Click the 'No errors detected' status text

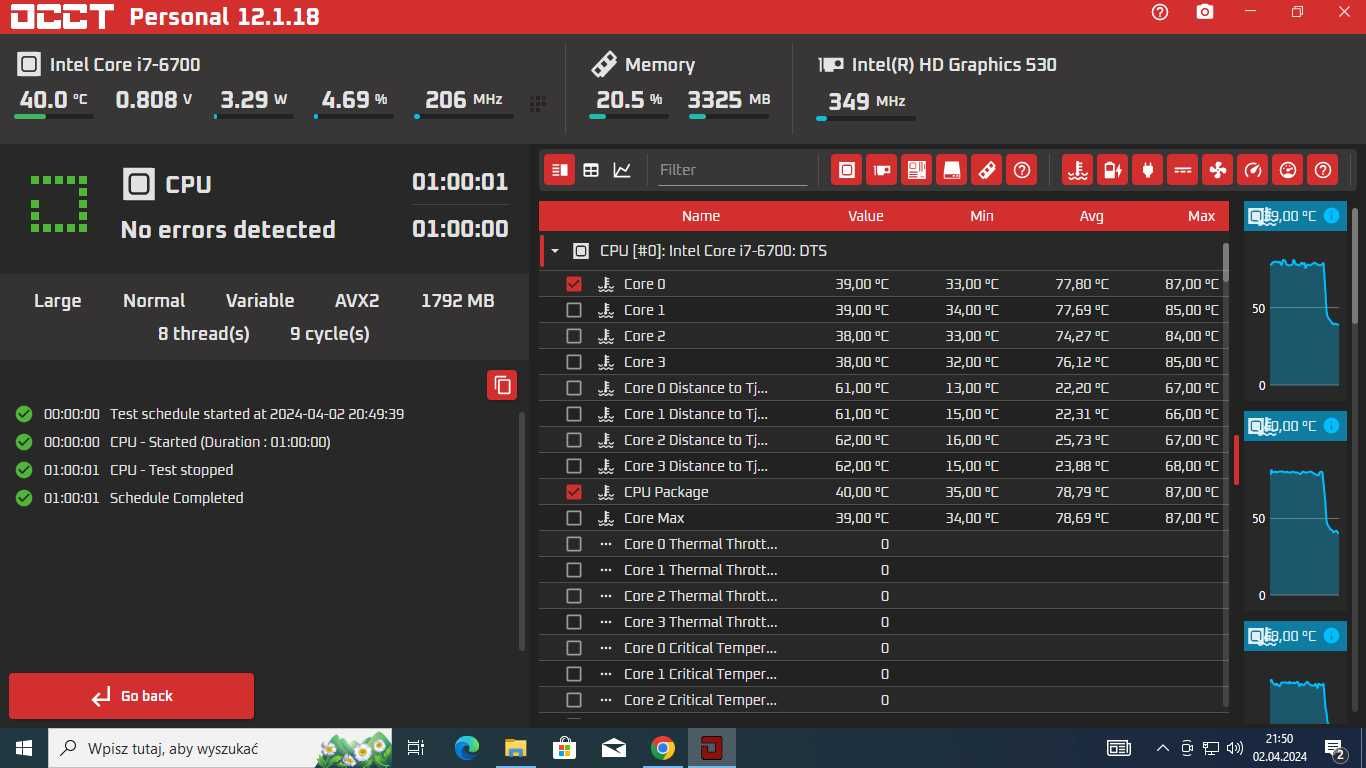(x=228, y=230)
